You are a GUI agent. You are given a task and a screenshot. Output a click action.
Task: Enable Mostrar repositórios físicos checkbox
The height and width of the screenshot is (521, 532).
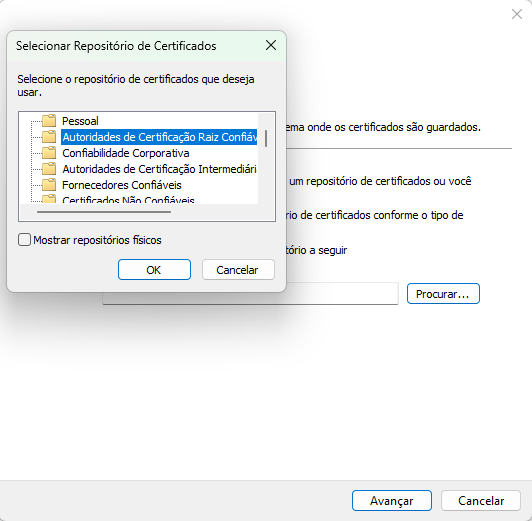pyautogui.click(x=24, y=239)
